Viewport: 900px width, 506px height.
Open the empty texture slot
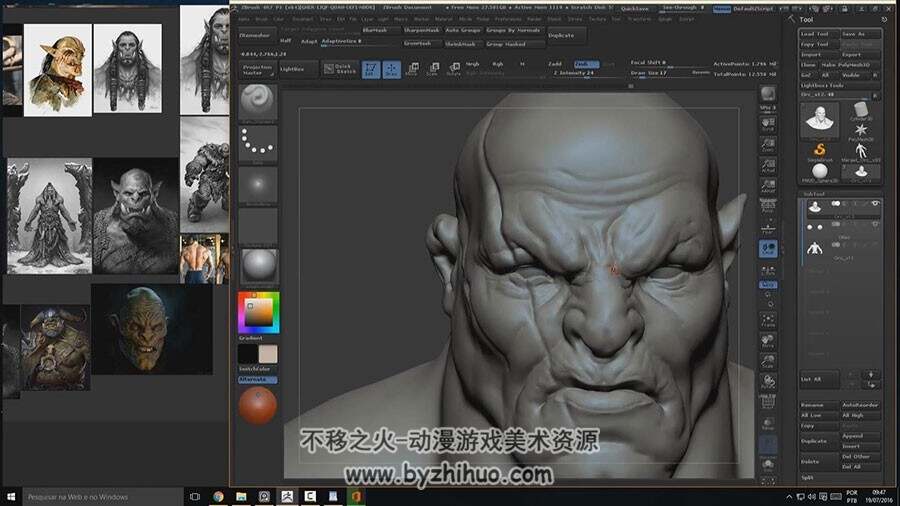258,226
